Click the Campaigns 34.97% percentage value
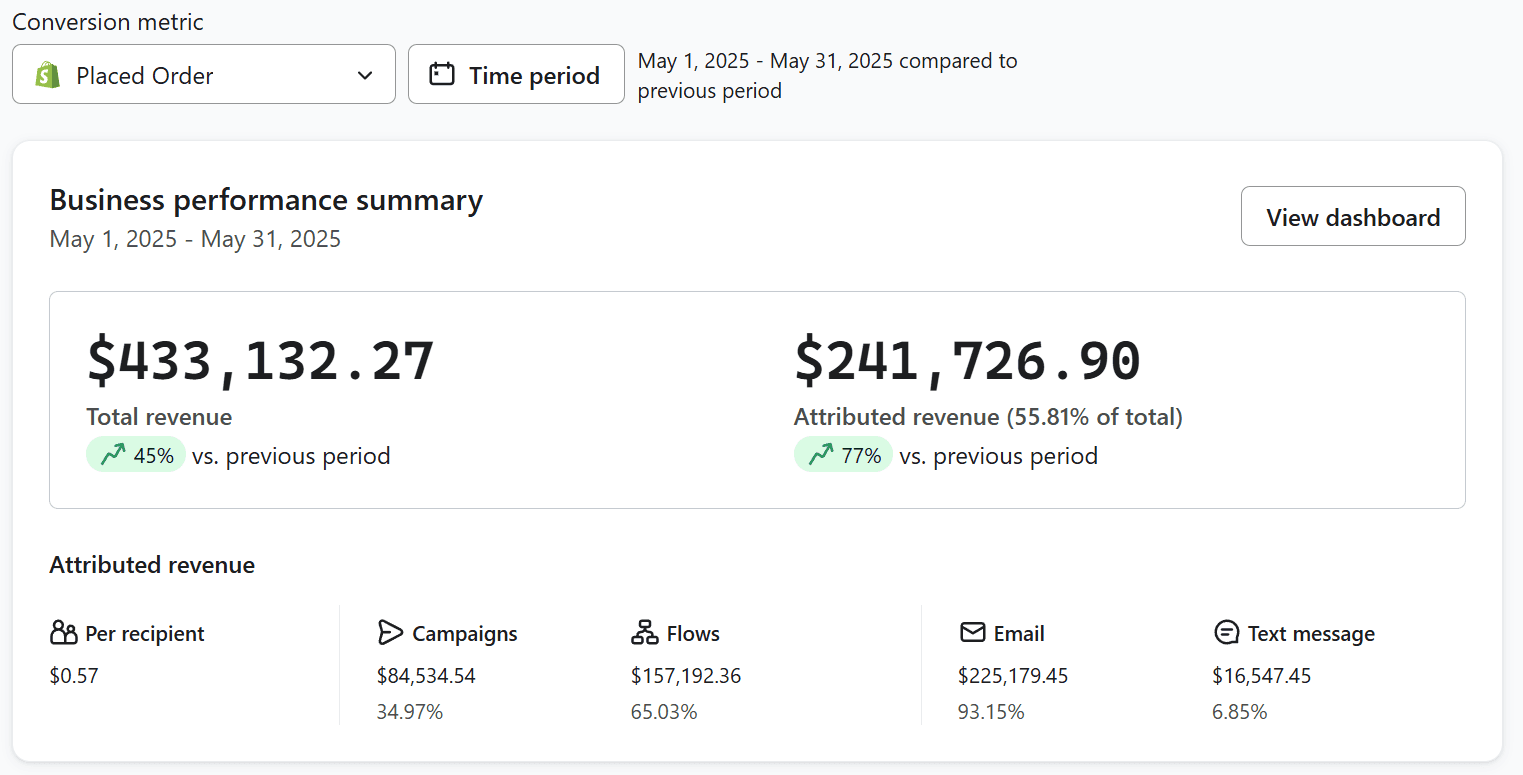The width and height of the screenshot is (1523, 775). [410, 711]
